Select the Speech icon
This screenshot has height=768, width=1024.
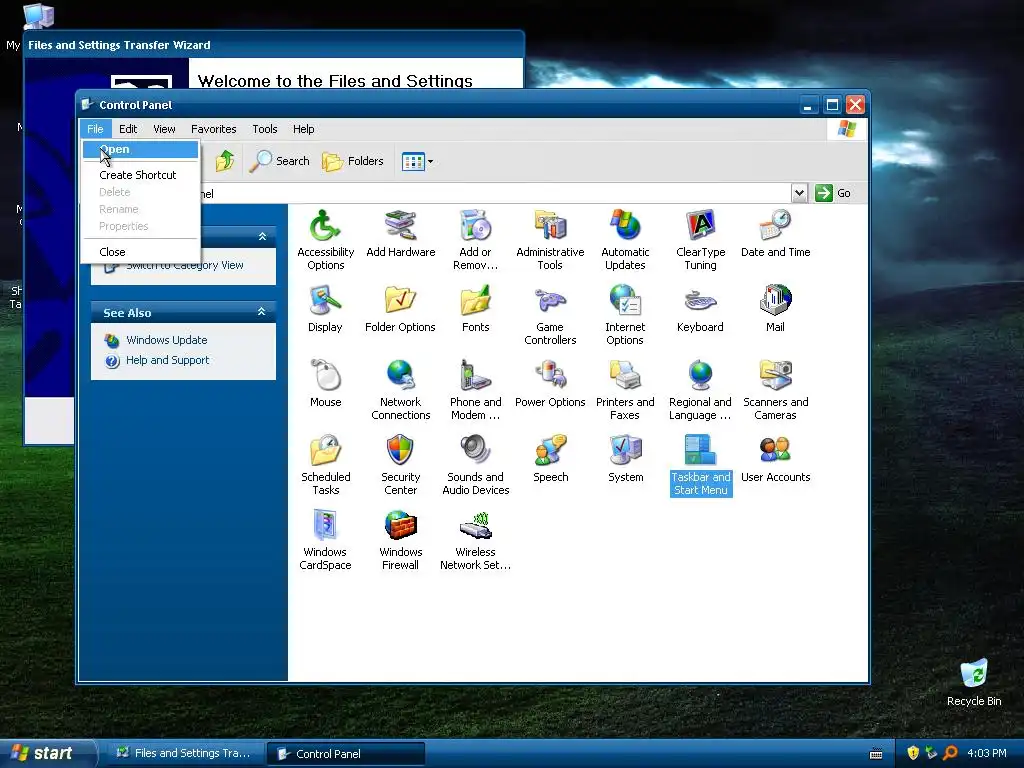(x=550, y=458)
